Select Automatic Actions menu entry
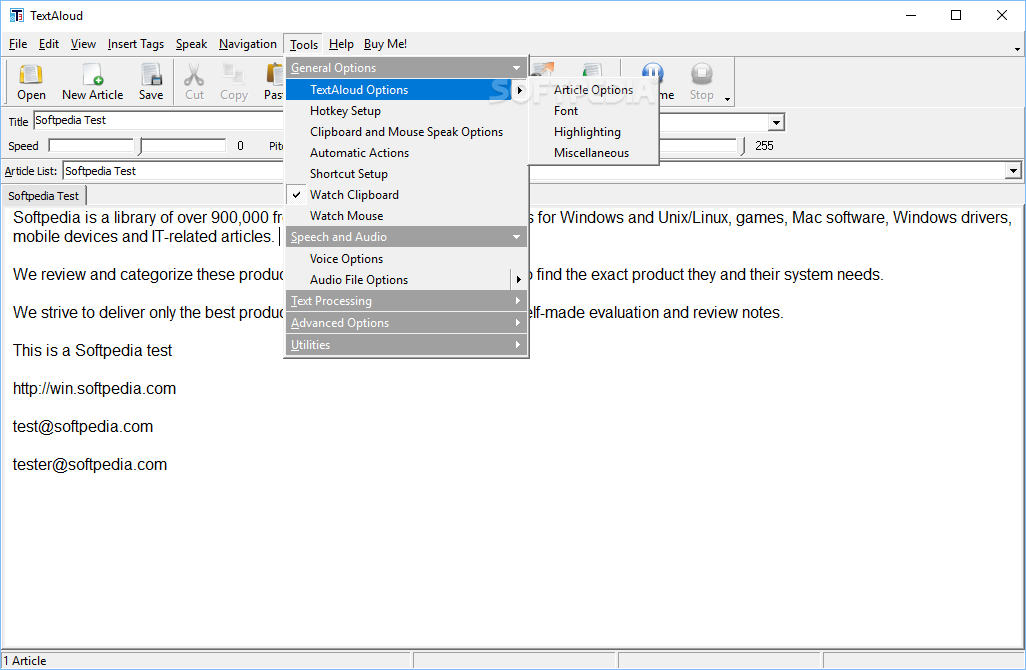 pyautogui.click(x=406, y=152)
